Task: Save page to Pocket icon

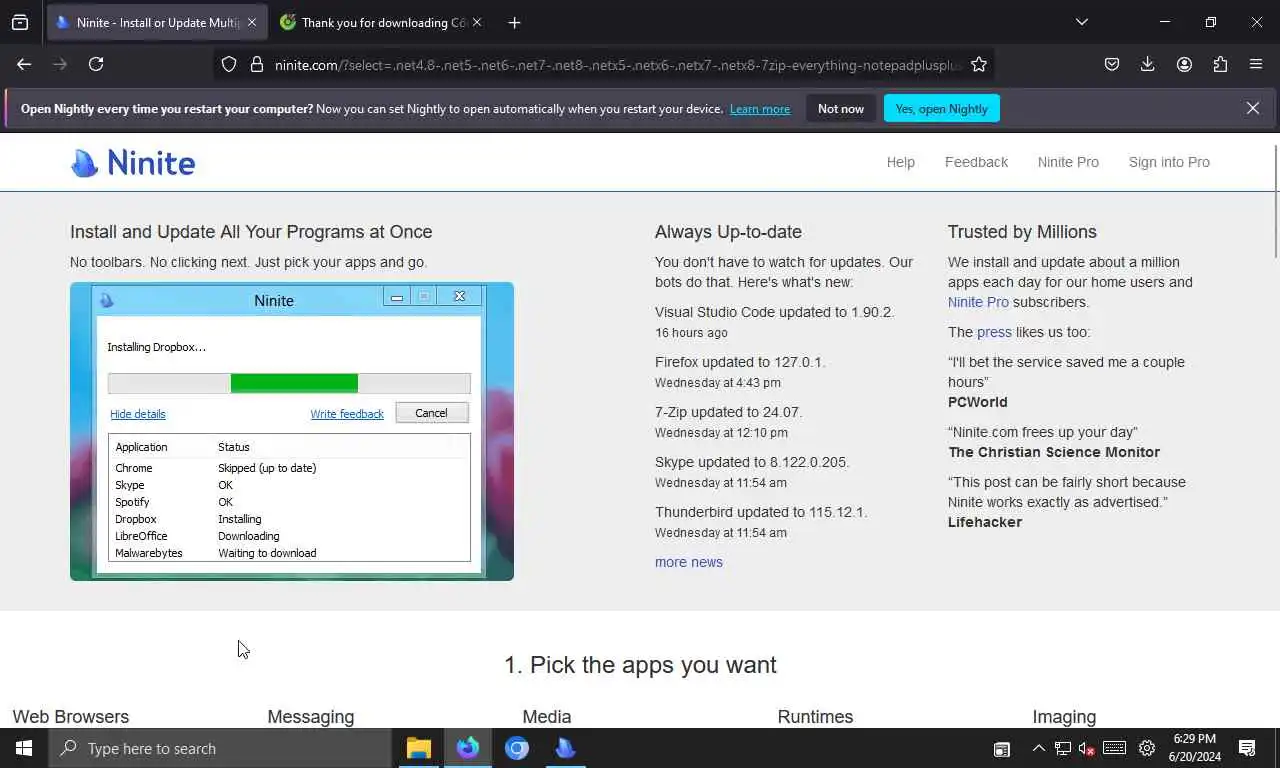Action: click(x=1112, y=64)
